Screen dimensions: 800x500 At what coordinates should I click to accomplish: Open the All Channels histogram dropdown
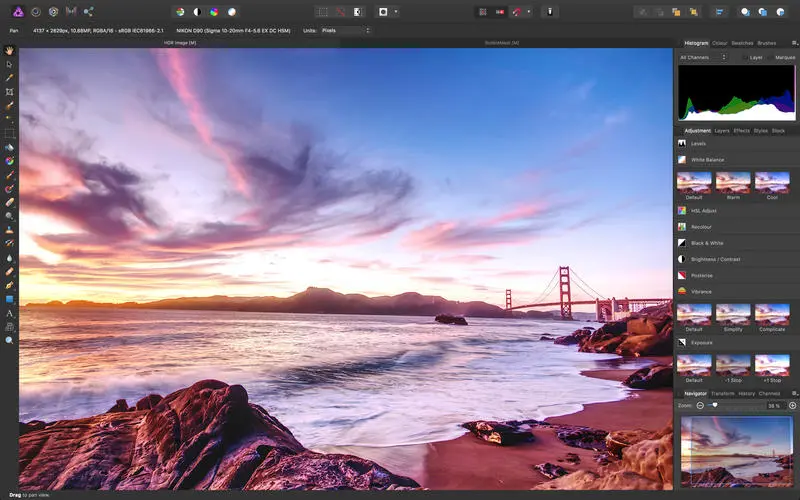point(703,57)
